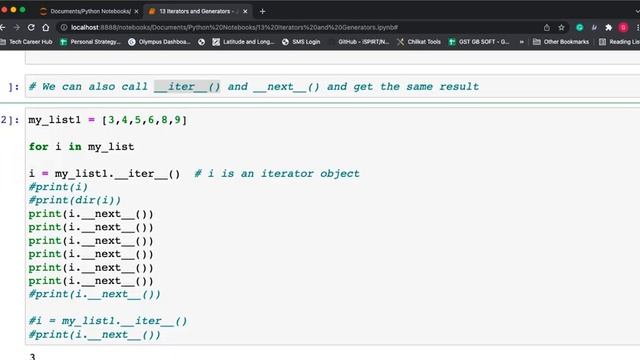The image size is (640, 360).
Task: Bookmark this page with the star icon
Action: pyautogui.click(x=561, y=27)
